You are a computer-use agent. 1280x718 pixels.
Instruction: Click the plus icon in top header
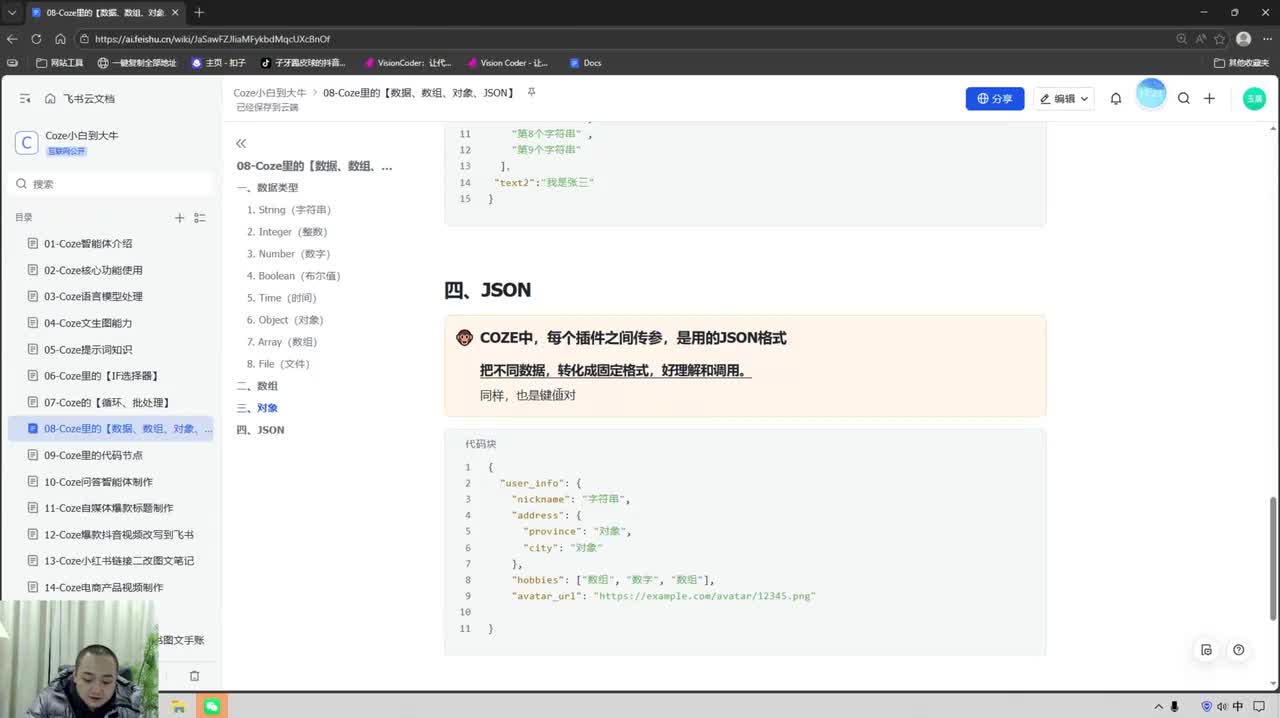[x=1209, y=99]
